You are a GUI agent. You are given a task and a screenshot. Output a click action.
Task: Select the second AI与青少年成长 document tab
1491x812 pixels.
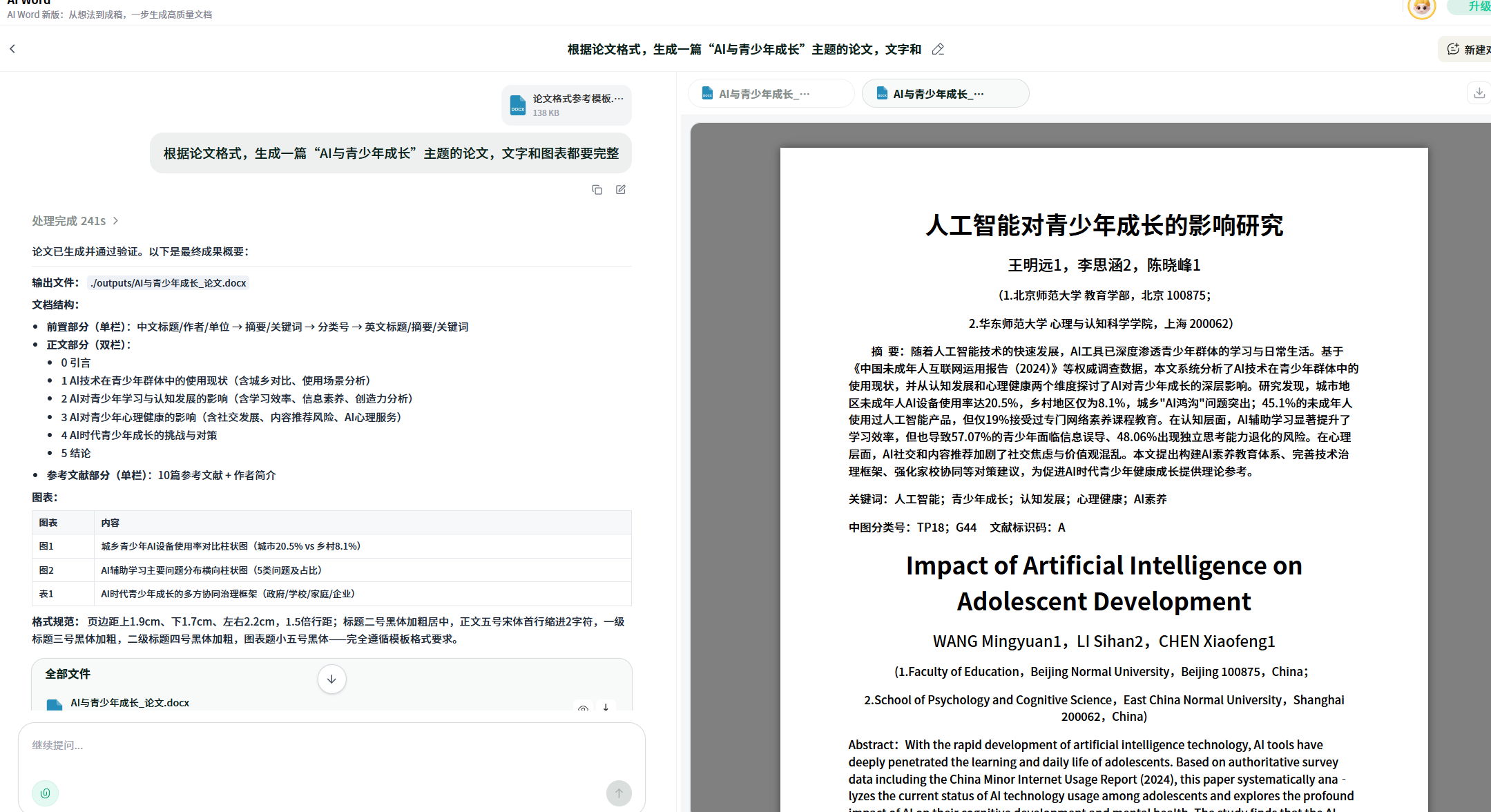pos(945,94)
